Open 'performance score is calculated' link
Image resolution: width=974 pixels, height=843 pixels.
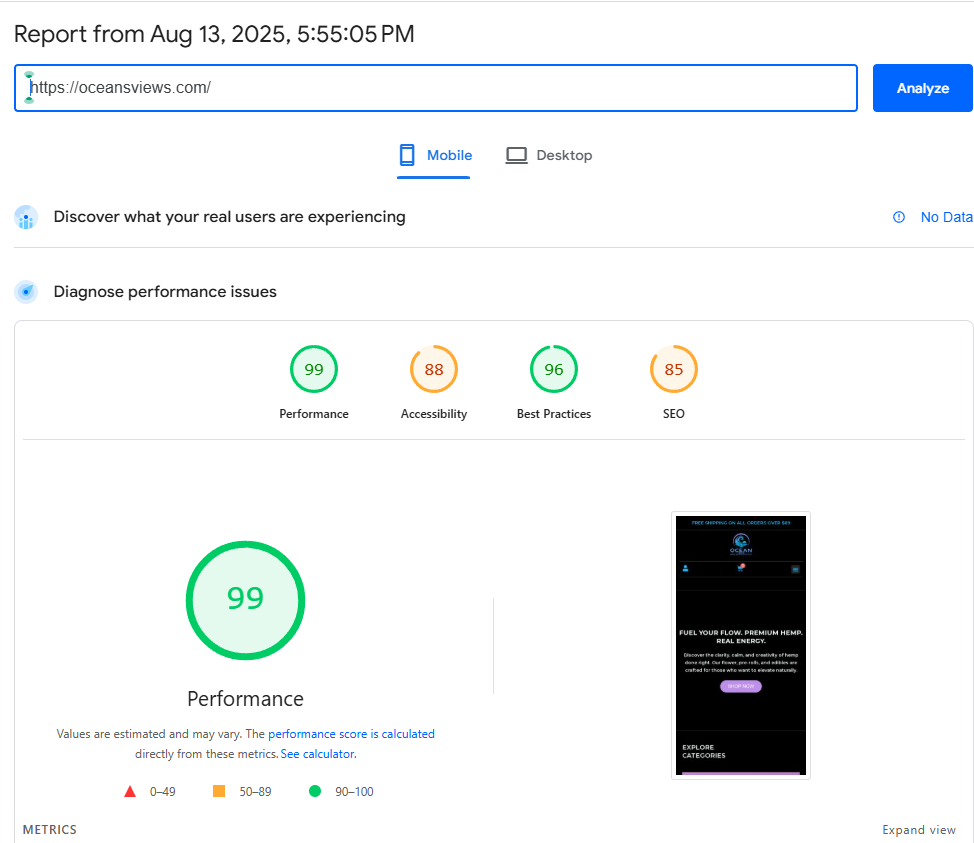351,734
